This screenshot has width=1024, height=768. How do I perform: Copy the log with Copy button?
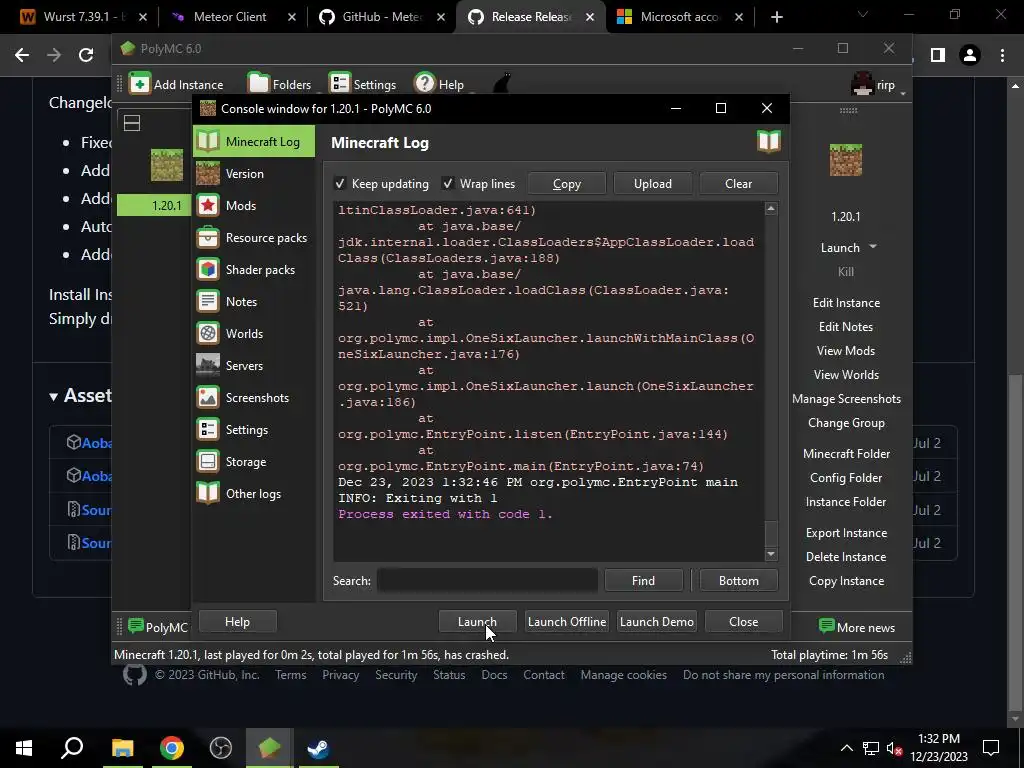(566, 184)
